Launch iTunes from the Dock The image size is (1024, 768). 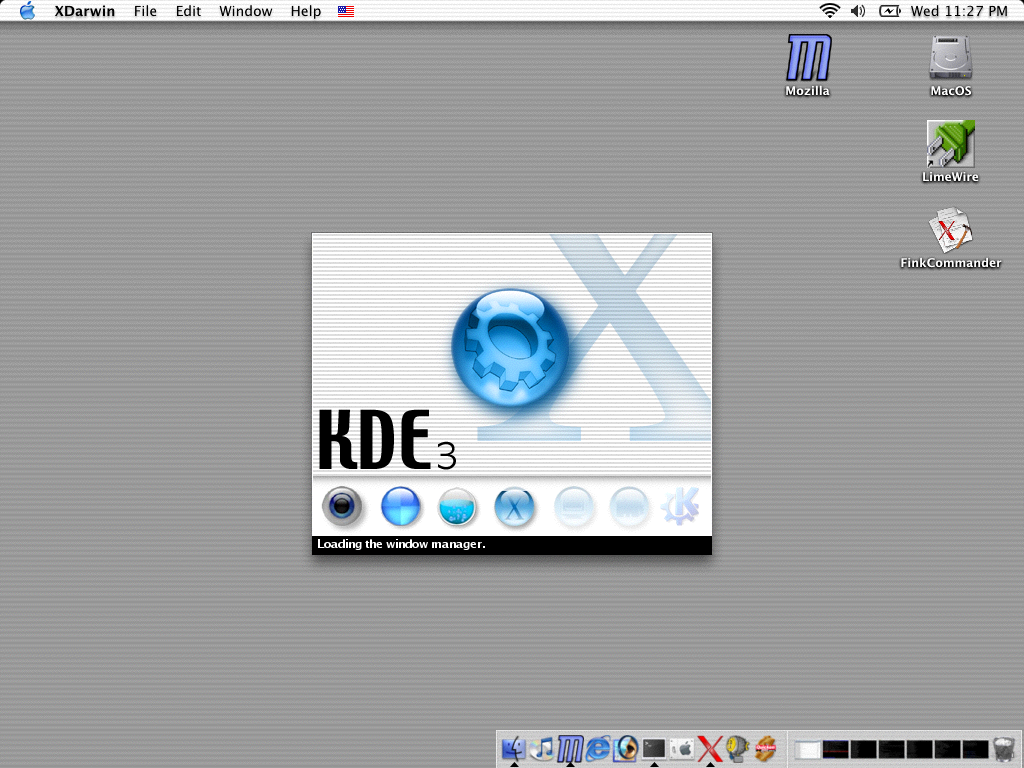542,748
